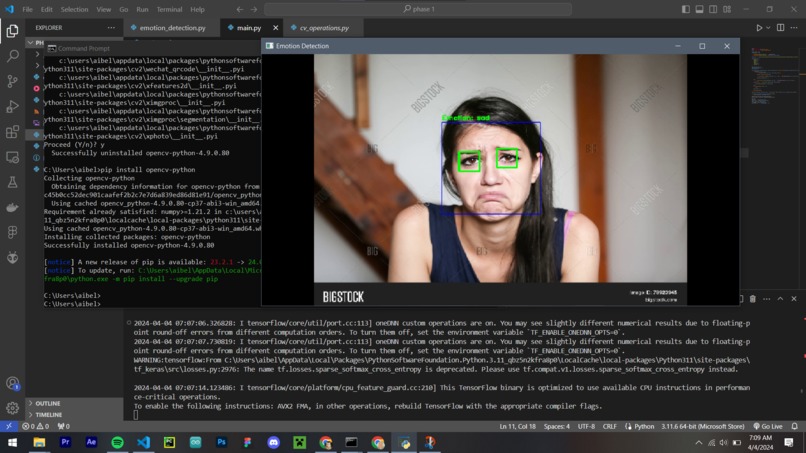Open After Effects from the taskbar
Image resolution: width=806 pixels, height=453 pixels.
[x=91, y=442]
